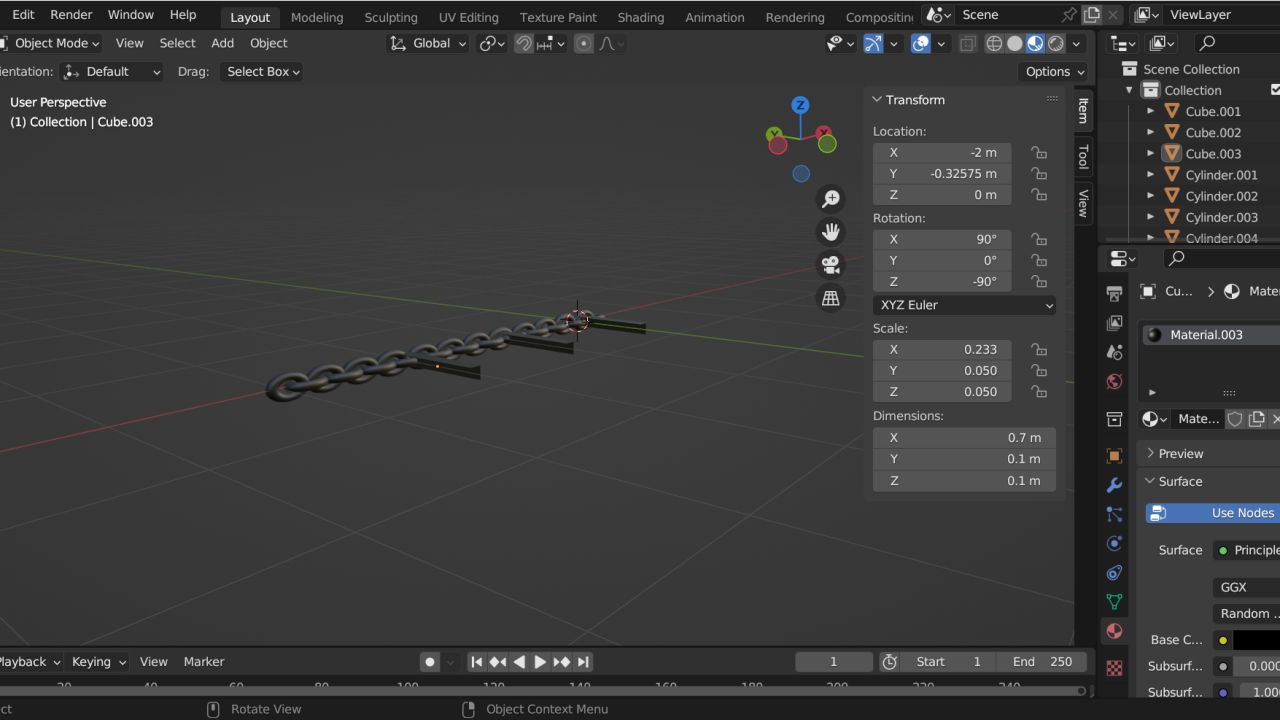Viewport: 1280px width, 720px height.
Task: Click the new scene icon
Action: (x=1091, y=15)
